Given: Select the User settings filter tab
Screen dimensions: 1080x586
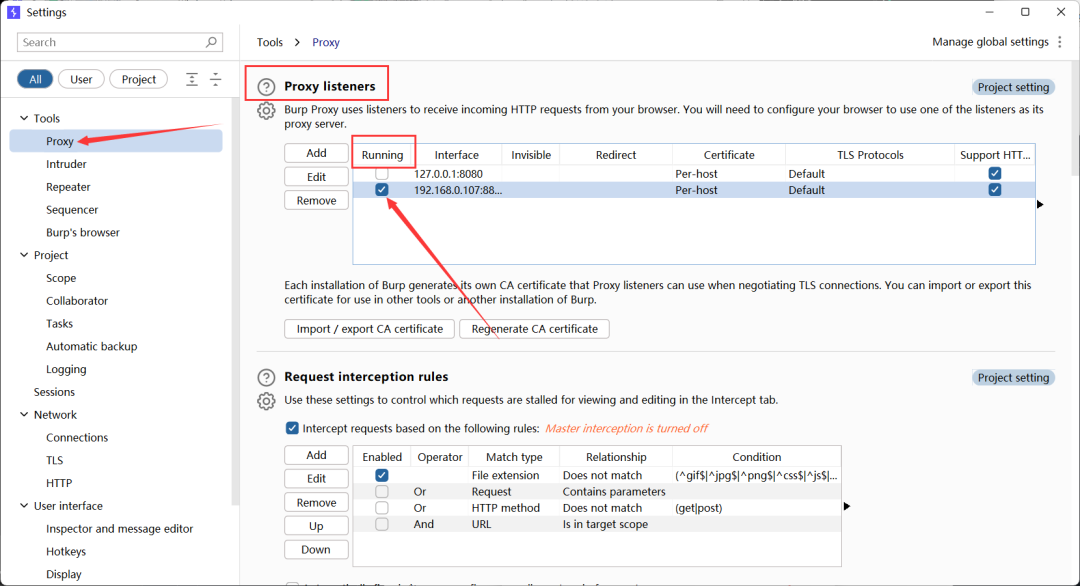Looking at the screenshot, I should coord(81,80).
